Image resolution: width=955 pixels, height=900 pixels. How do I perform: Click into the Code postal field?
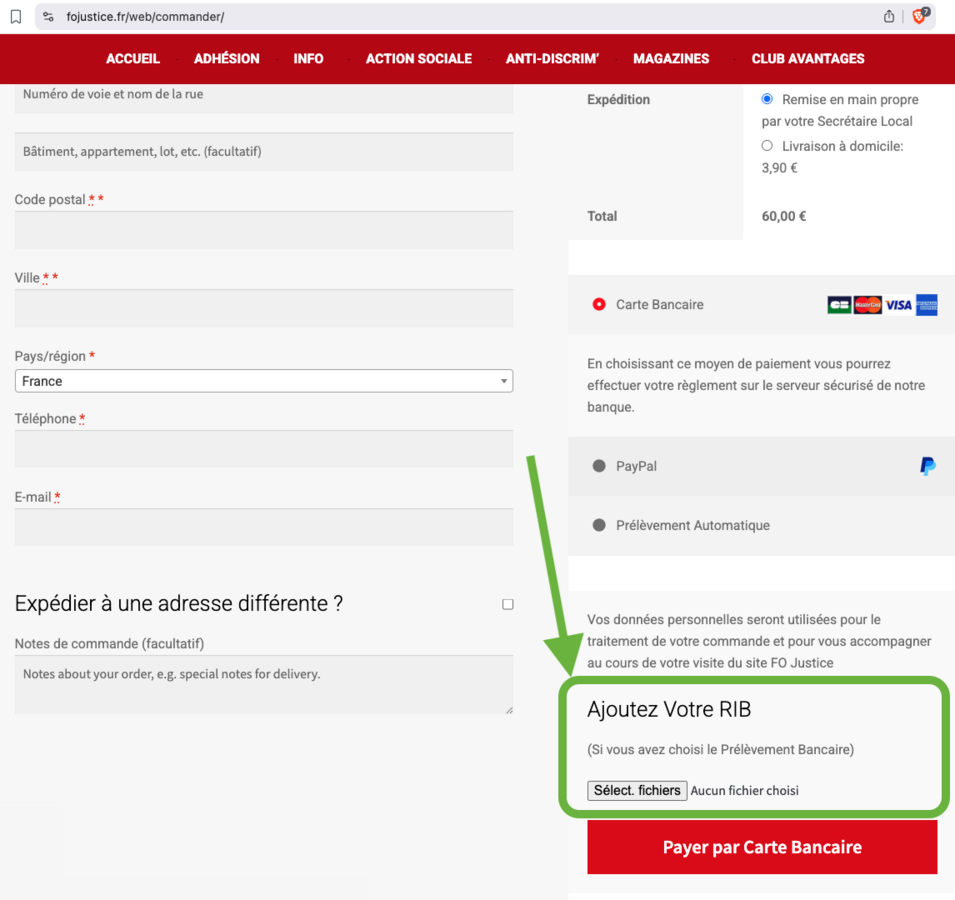point(264,231)
